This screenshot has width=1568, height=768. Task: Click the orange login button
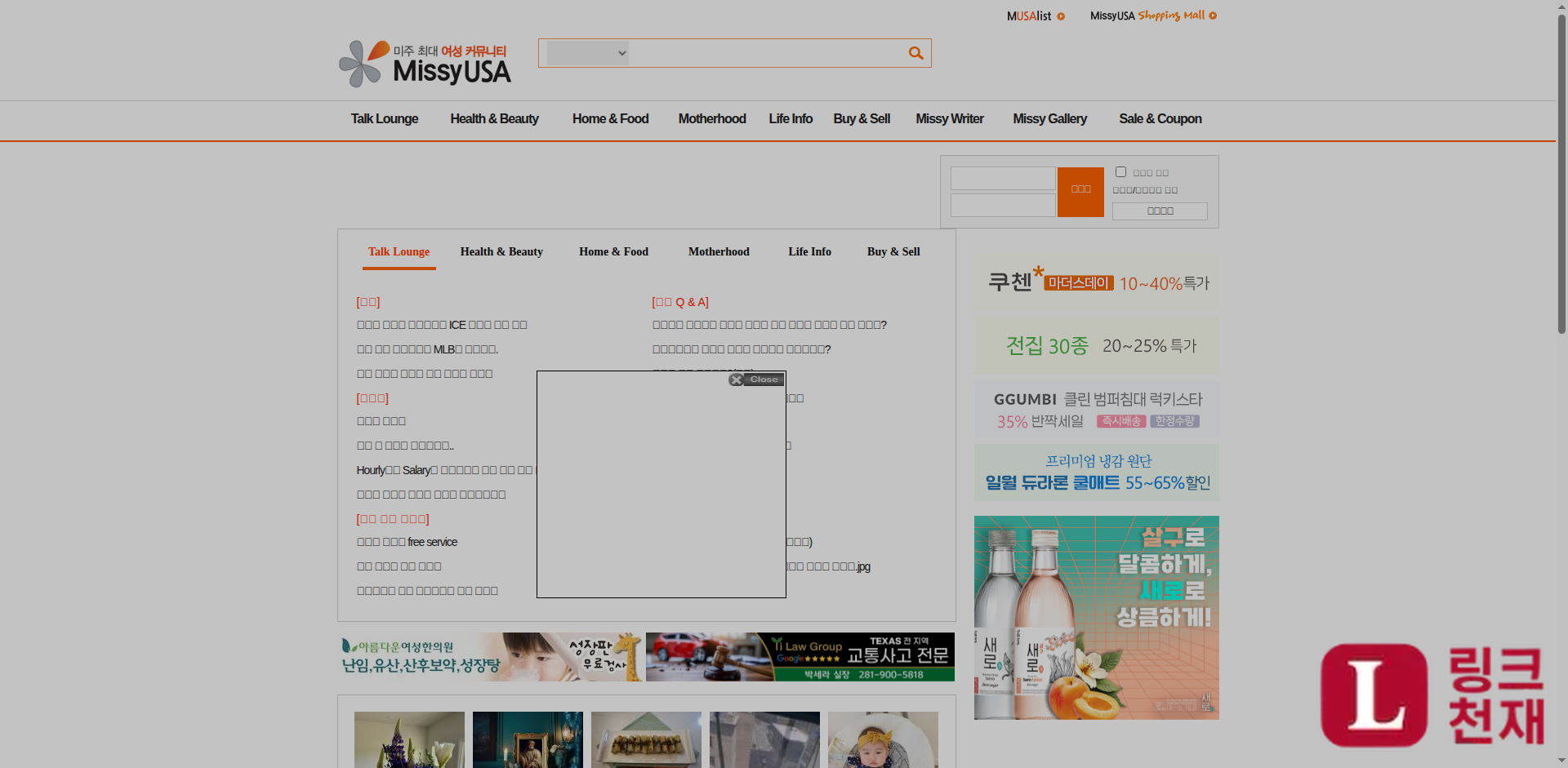(x=1080, y=192)
